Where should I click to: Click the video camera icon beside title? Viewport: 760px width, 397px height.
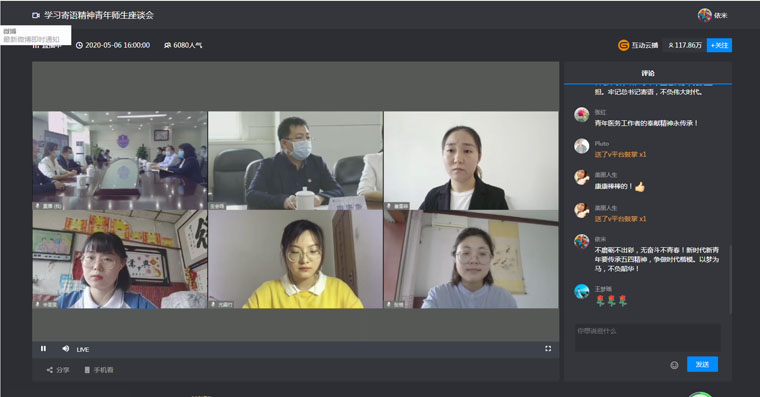36,16
